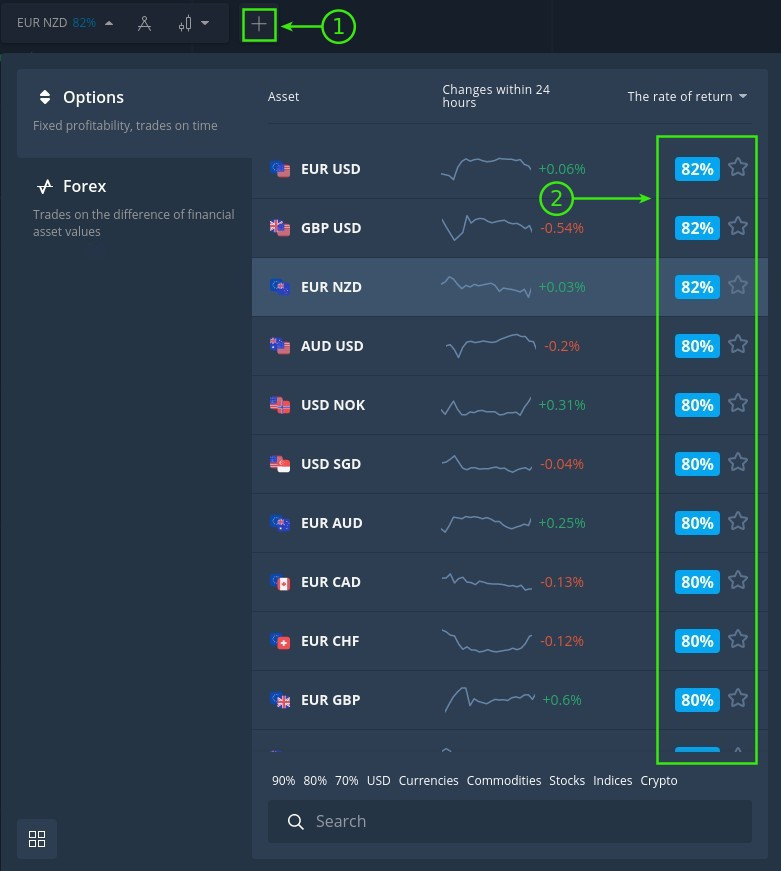Image resolution: width=781 pixels, height=871 pixels.
Task: Select the USD NOK asset name
Action: point(333,405)
